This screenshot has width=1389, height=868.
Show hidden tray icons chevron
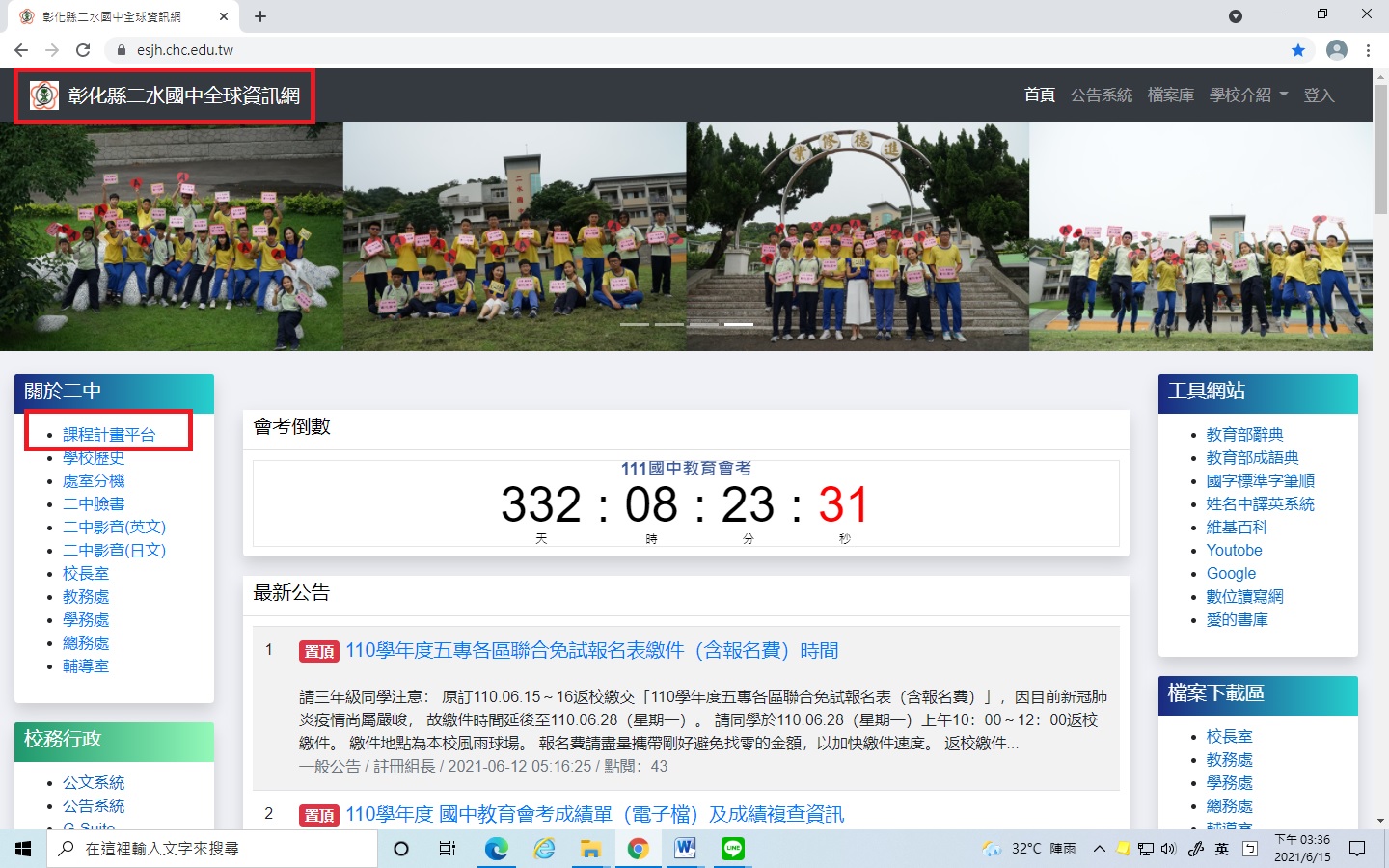pos(1099,849)
